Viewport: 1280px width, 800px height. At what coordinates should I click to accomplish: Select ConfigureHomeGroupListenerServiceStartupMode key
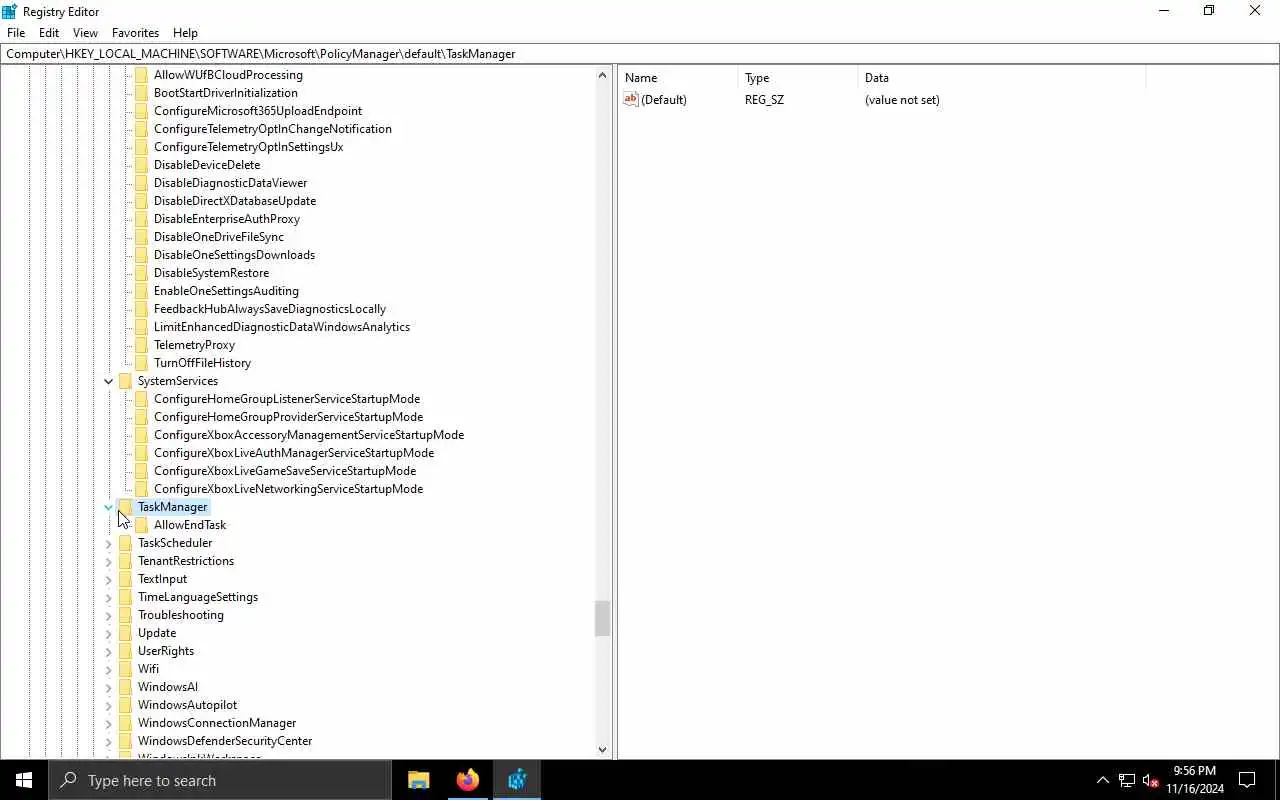[287, 399]
